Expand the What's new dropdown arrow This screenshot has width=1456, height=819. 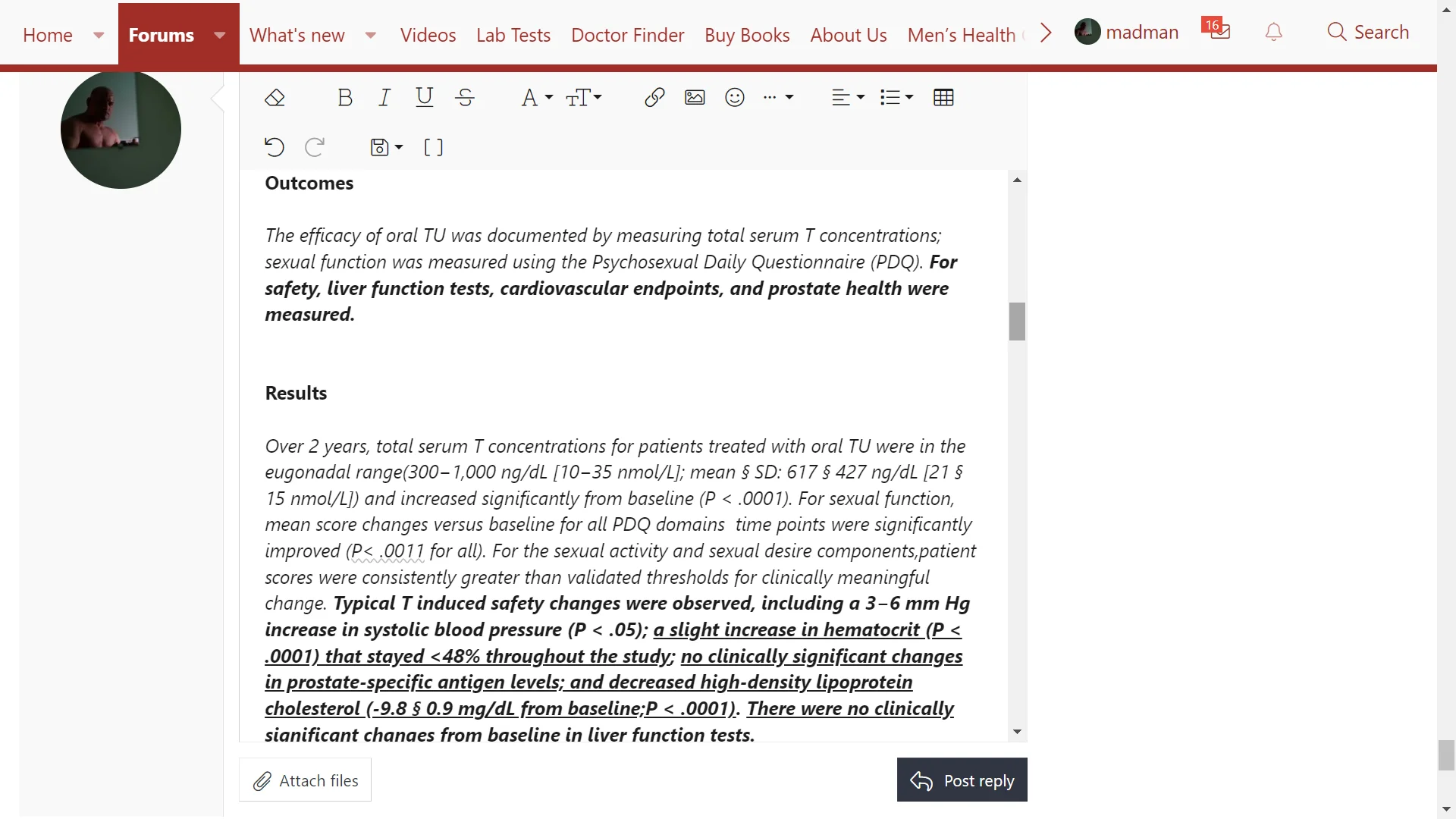(371, 35)
